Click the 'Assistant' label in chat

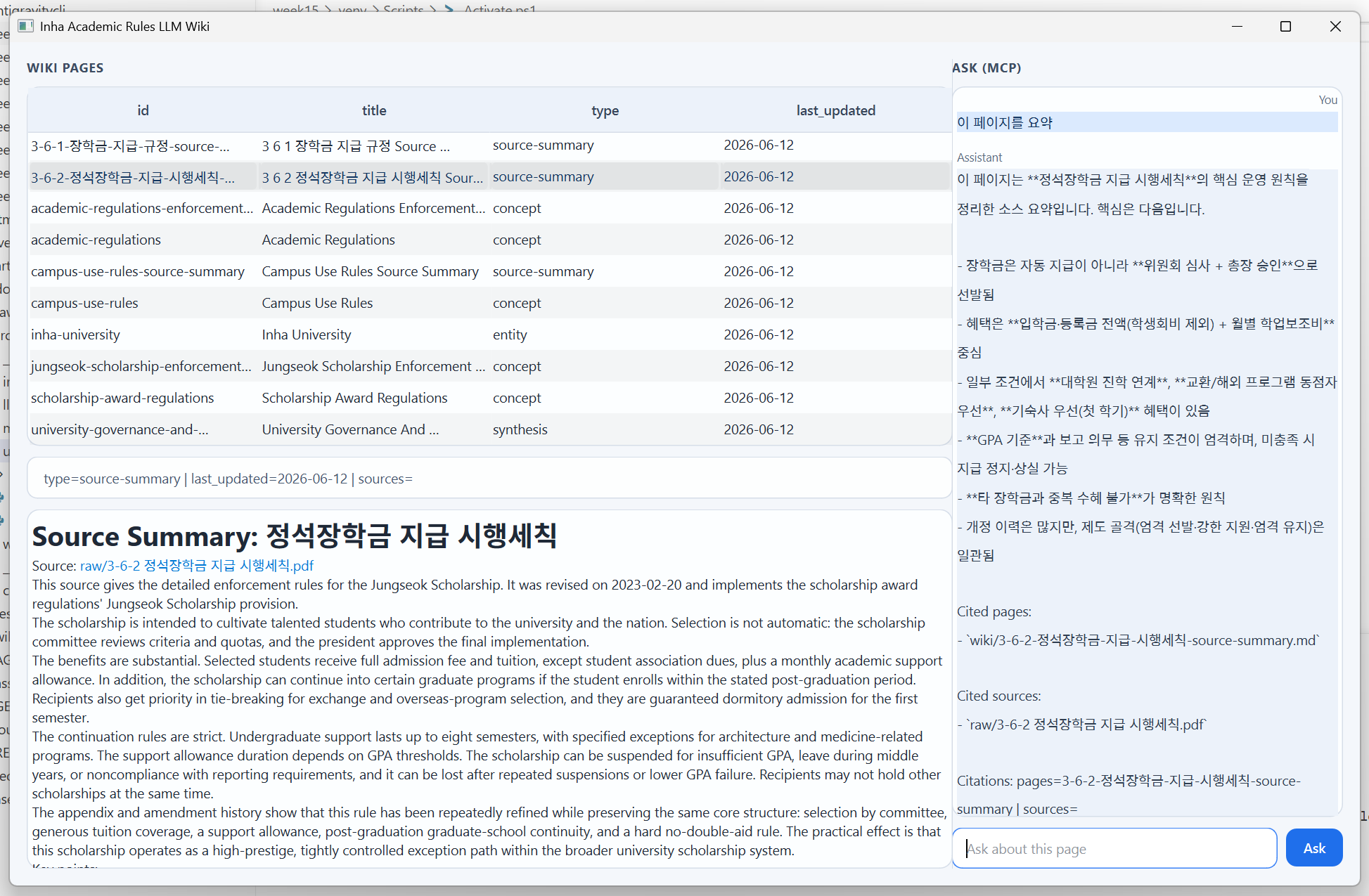[979, 158]
